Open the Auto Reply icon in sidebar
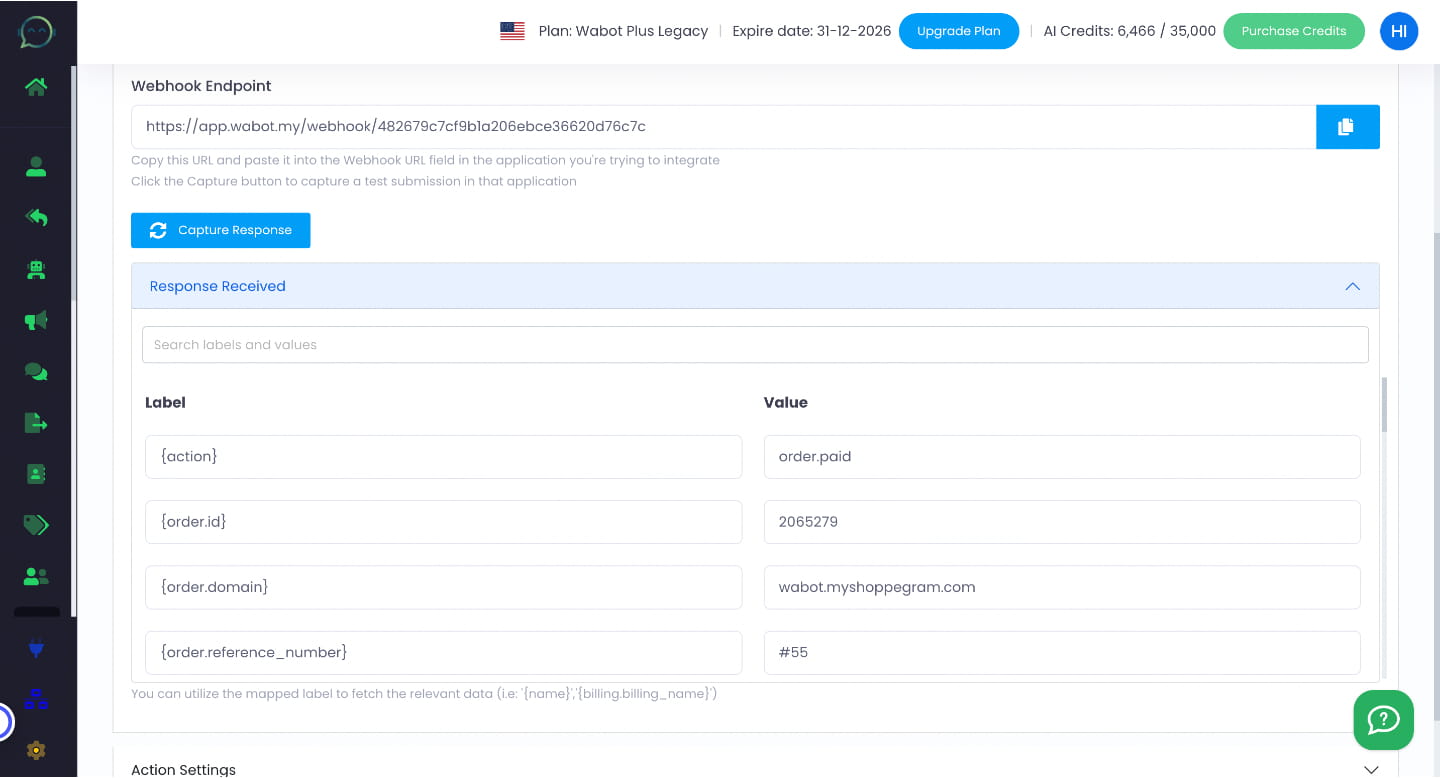The height and width of the screenshot is (778, 1440). (x=35, y=217)
